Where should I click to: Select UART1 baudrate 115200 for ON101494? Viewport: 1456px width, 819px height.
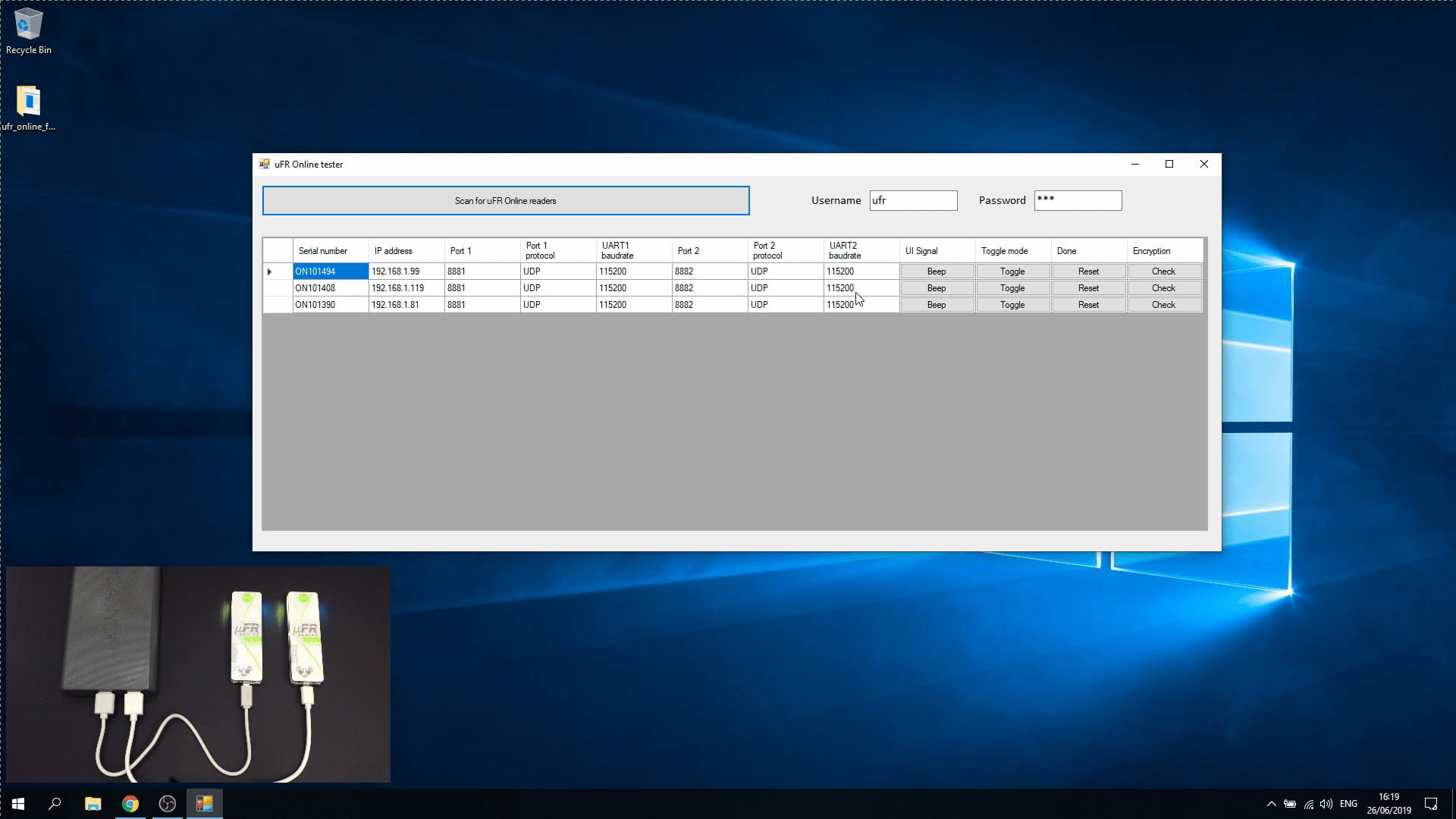click(634, 271)
